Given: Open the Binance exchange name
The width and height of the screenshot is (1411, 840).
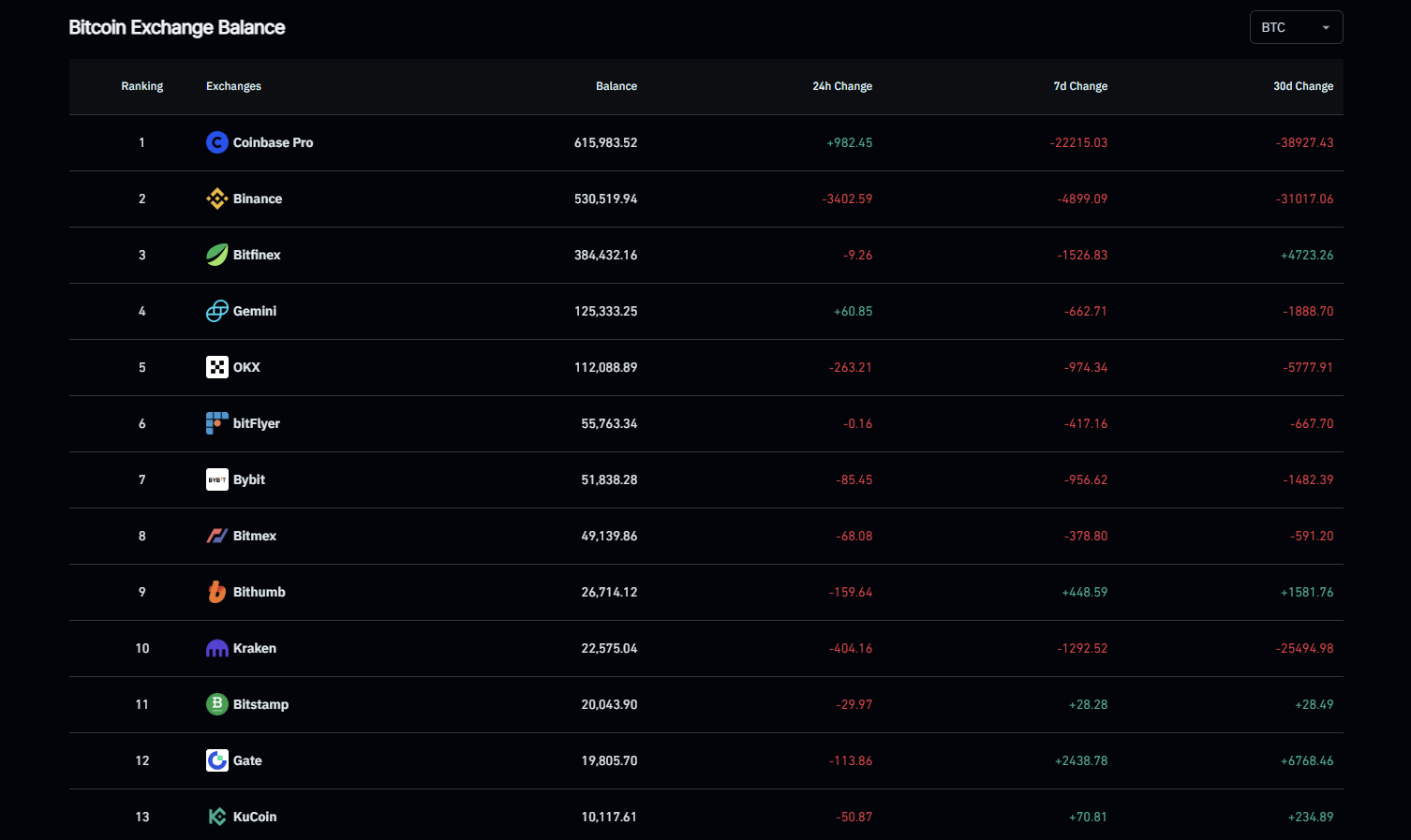Looking at the screenshot, I should pos(258,199).
